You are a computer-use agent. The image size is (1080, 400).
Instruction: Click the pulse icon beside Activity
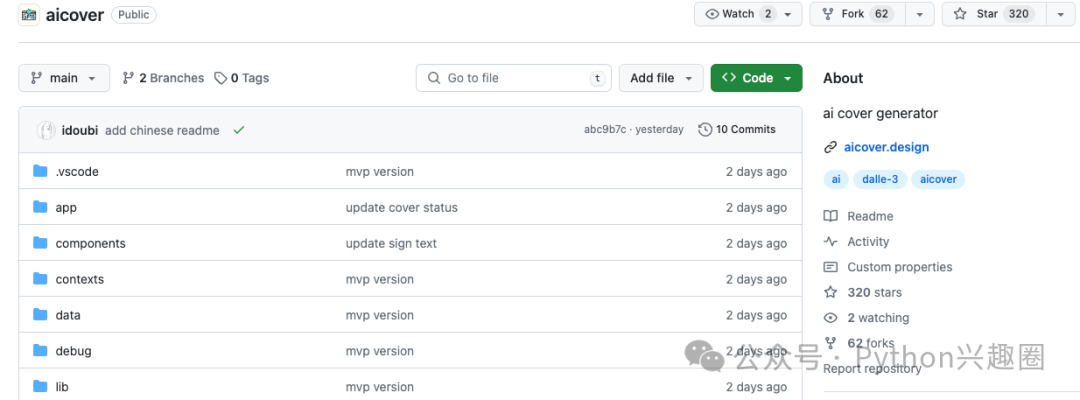click(831, 242)
